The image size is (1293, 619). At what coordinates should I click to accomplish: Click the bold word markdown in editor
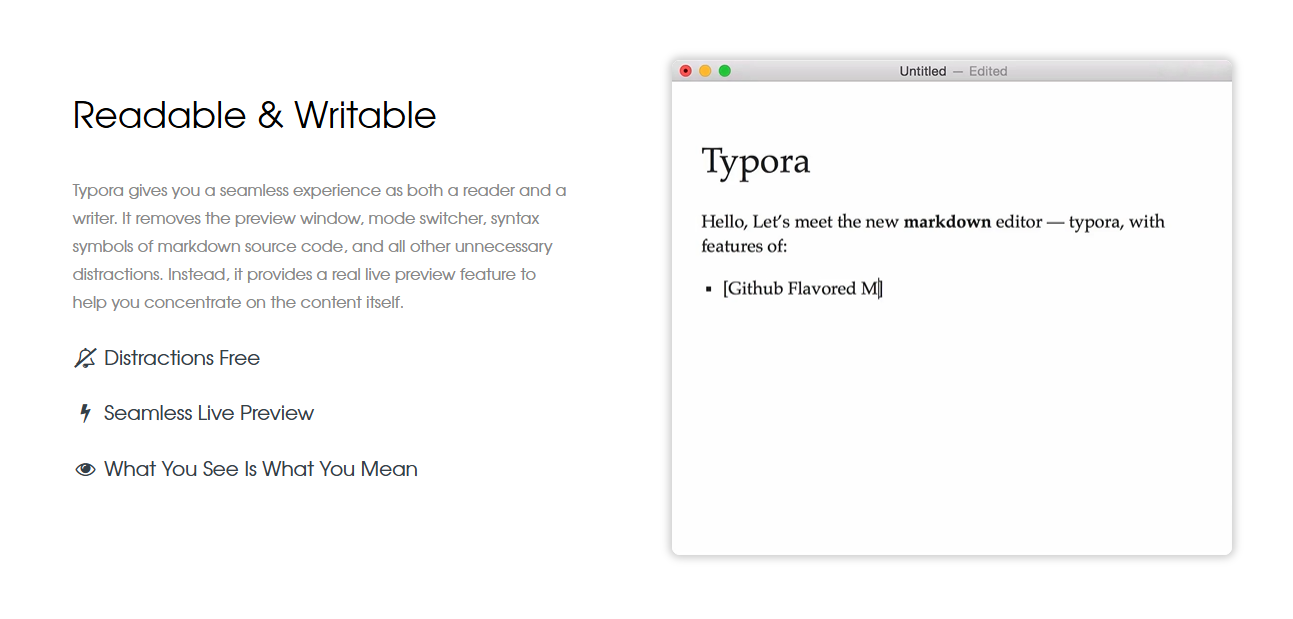947,221
